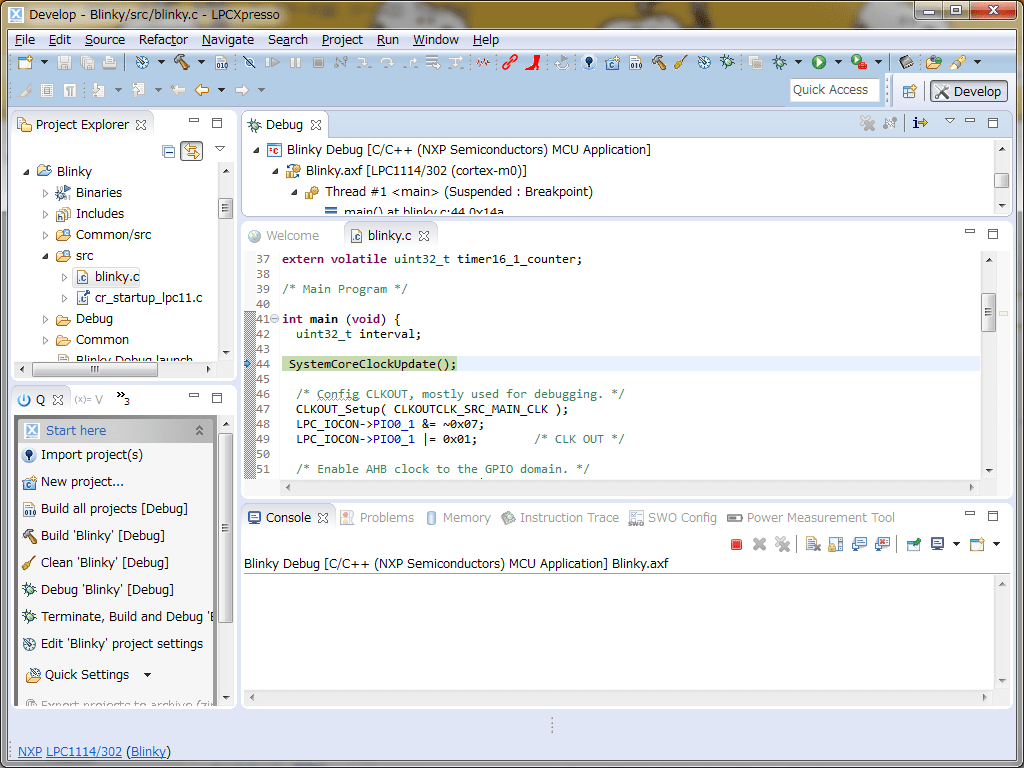
Task: Collapse the src folder node
Action: [x=45, y=256]
